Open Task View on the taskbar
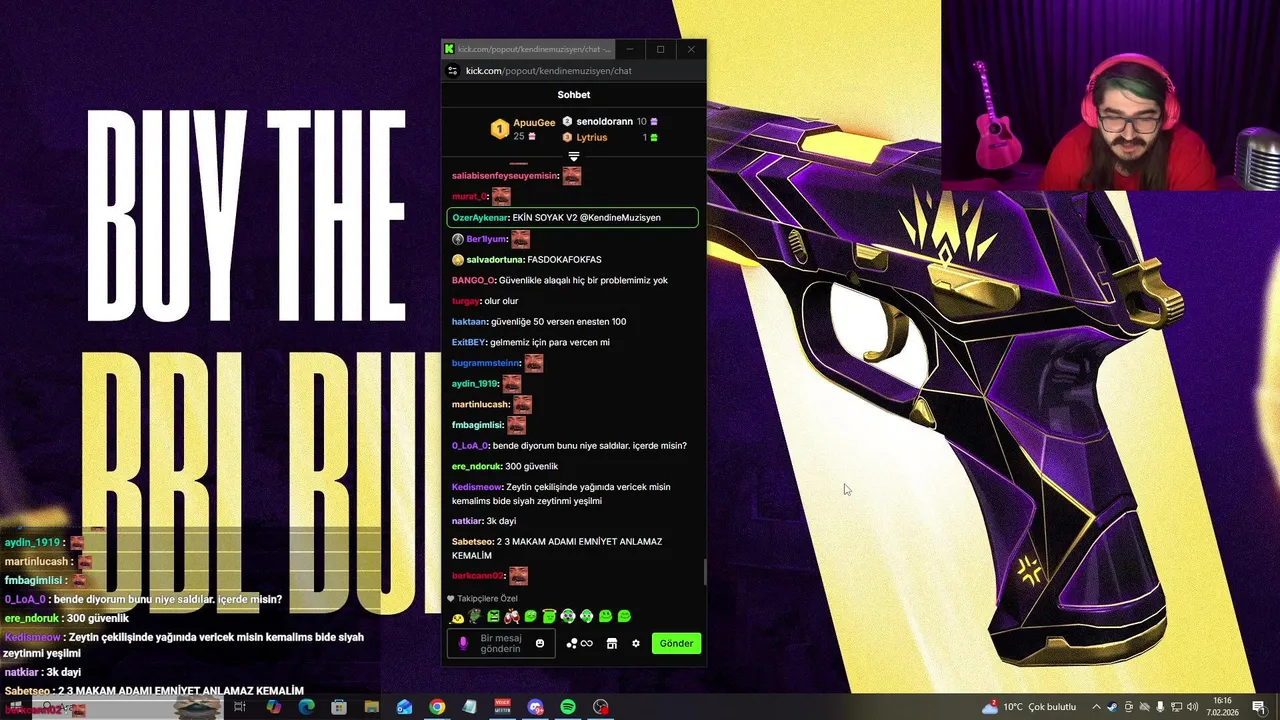This screenshot has height=720, width=1280. coord(240,707)
